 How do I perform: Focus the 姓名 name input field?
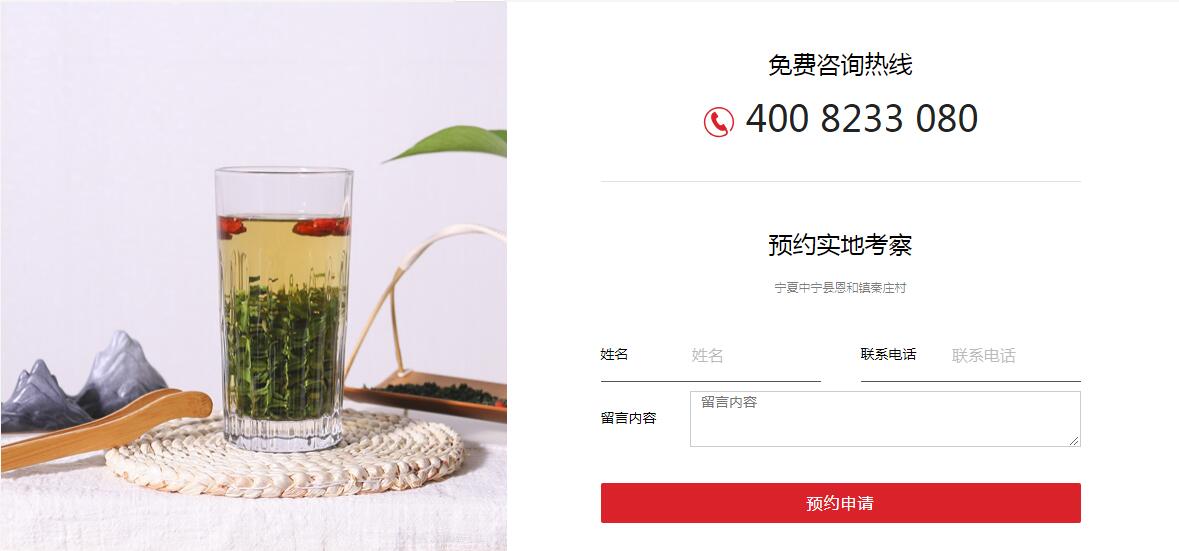coord(756,356)
